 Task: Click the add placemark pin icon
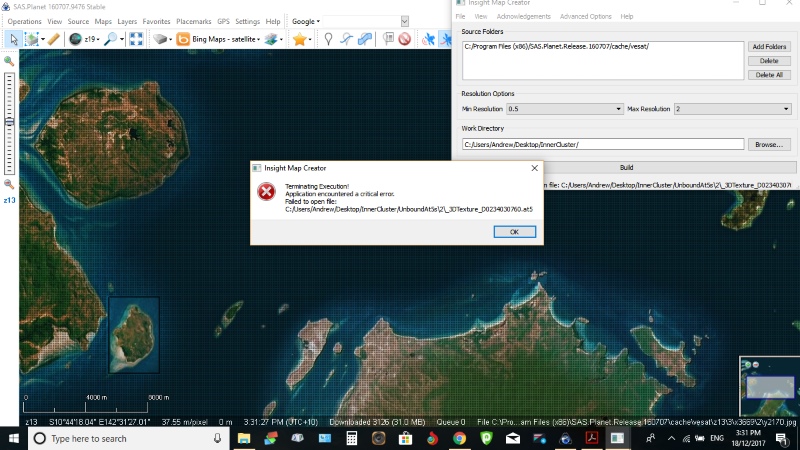327,39
